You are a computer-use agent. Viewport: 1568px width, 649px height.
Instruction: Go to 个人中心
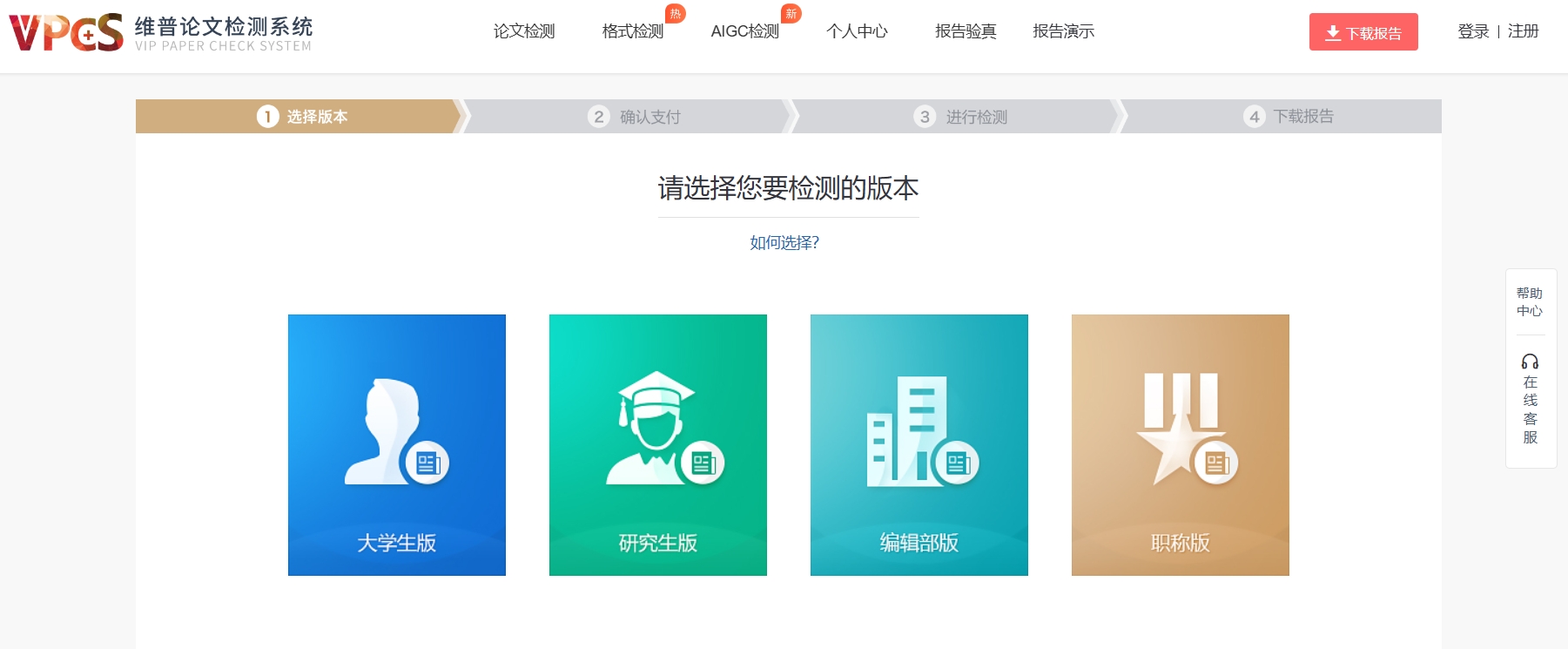[x=857, y=31]
